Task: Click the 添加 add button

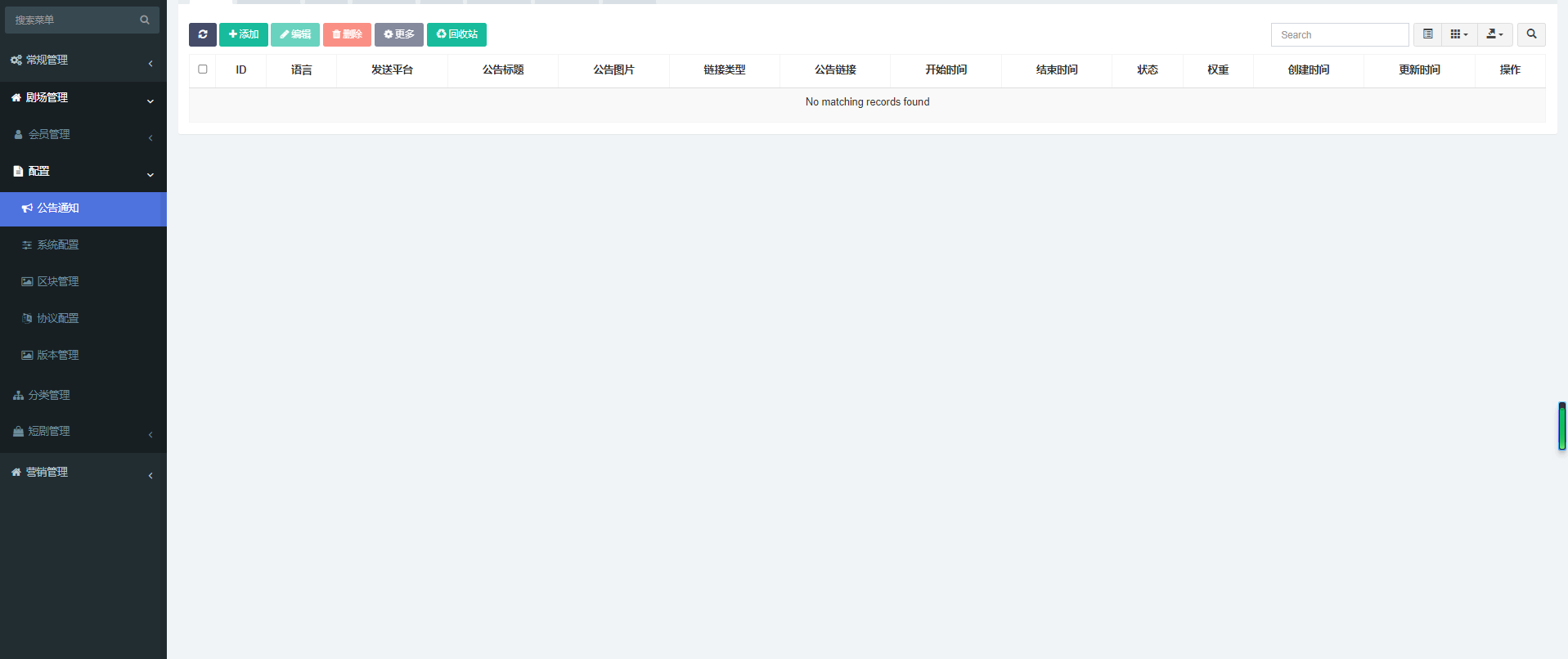Action: [x=244, y=34]
